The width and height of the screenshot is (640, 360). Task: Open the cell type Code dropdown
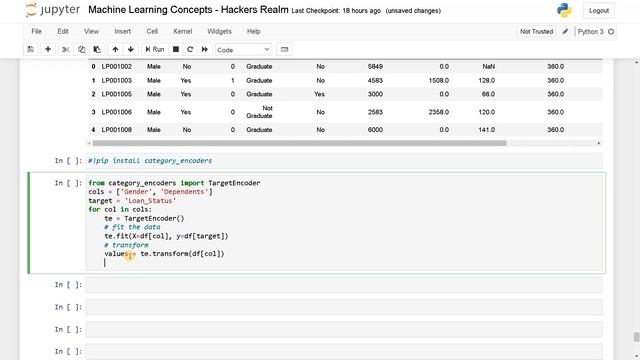point(243,50)
